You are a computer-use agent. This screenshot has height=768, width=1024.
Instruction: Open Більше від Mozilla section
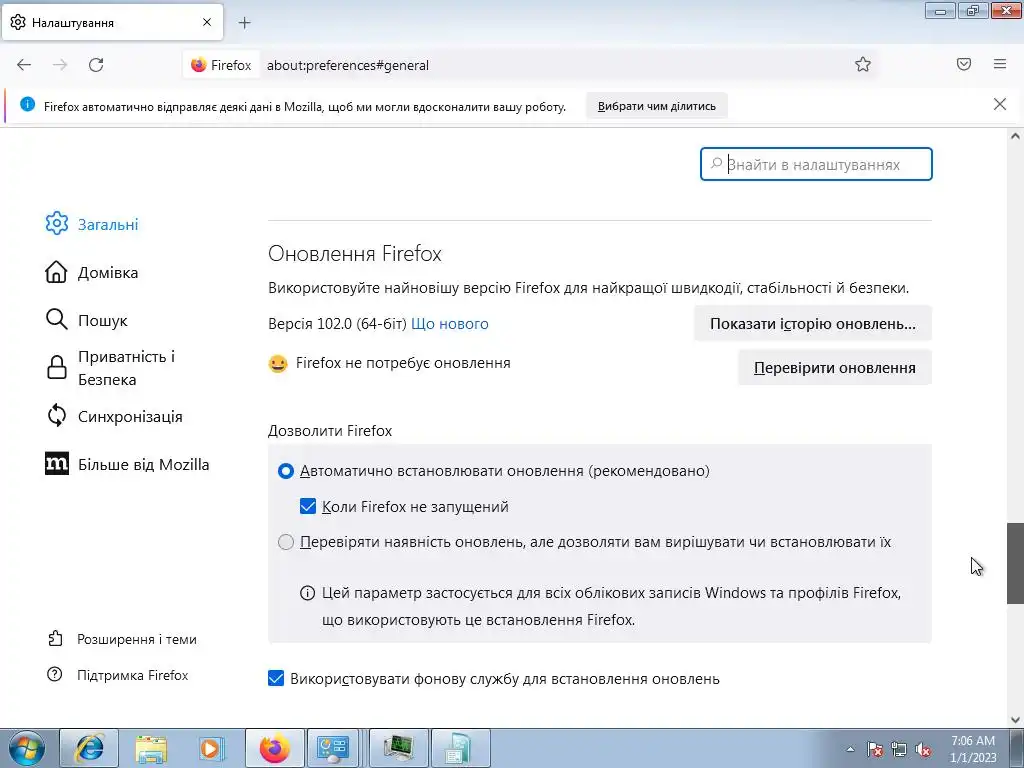(x=127, y=464)
